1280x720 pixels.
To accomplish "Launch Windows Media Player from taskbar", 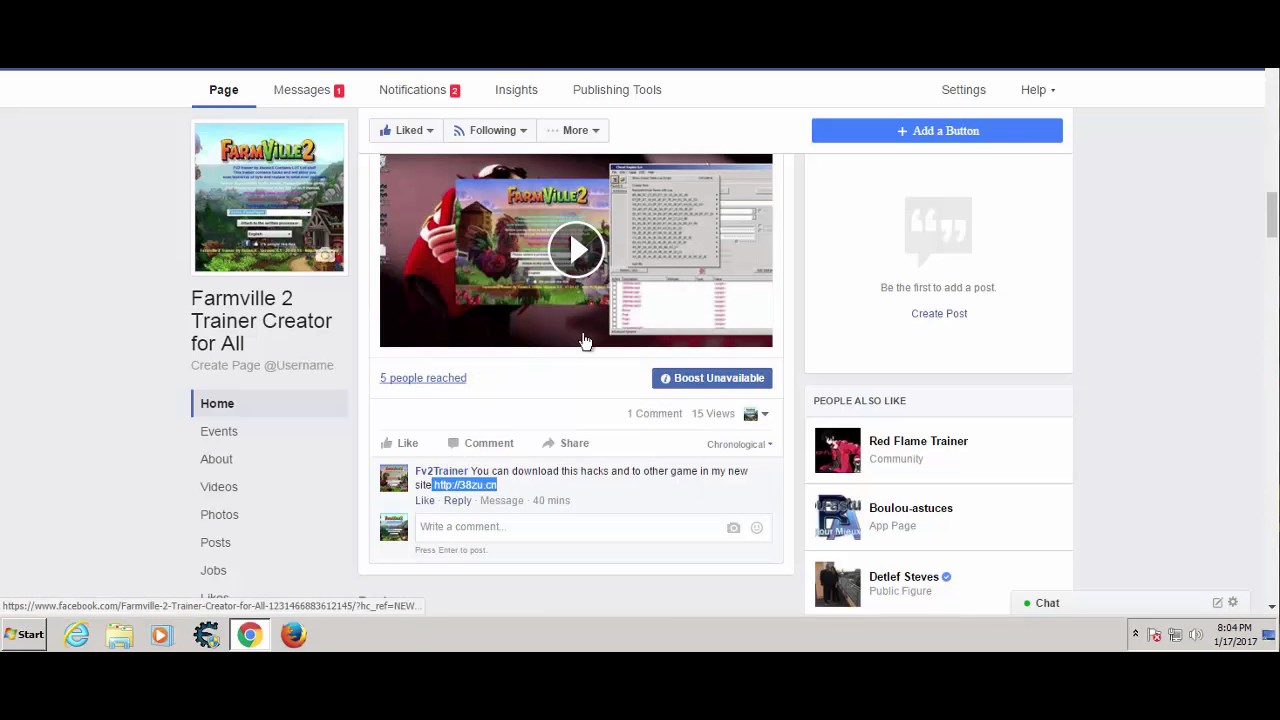I will pyautogui.click(x=162, y=635).
